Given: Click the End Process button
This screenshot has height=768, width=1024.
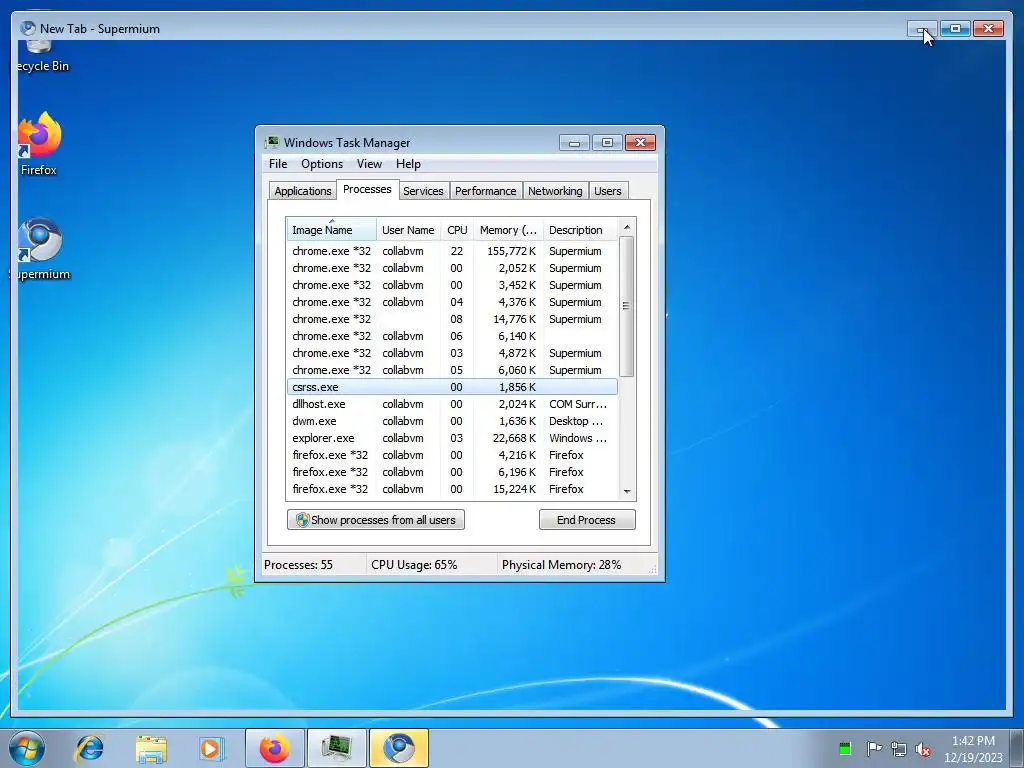Looking at the screenshot, I should click(586, 520).
